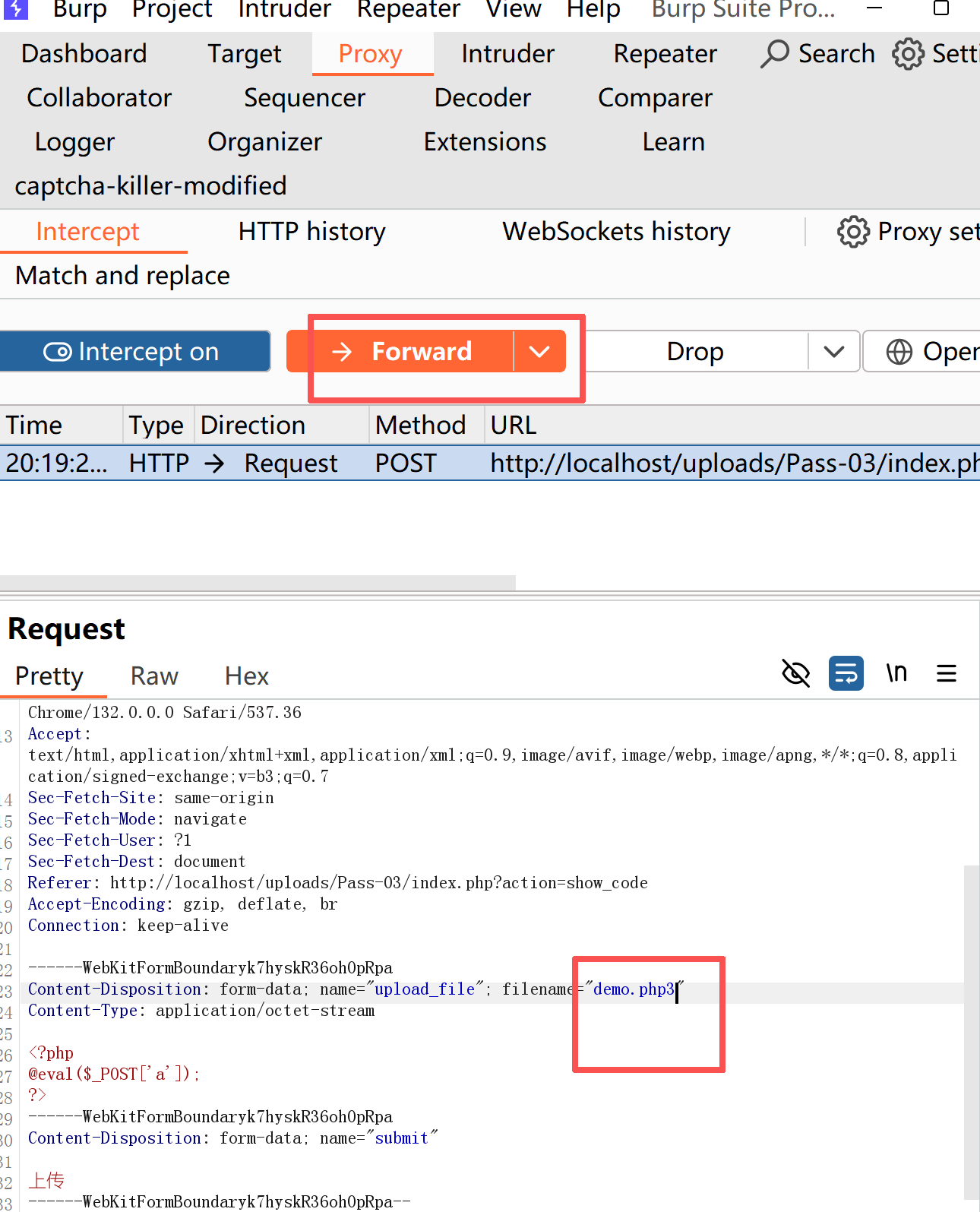Click the Sec-Fetch-Site header line
This screenshot has height=1212, width=980.
(151, 798)
